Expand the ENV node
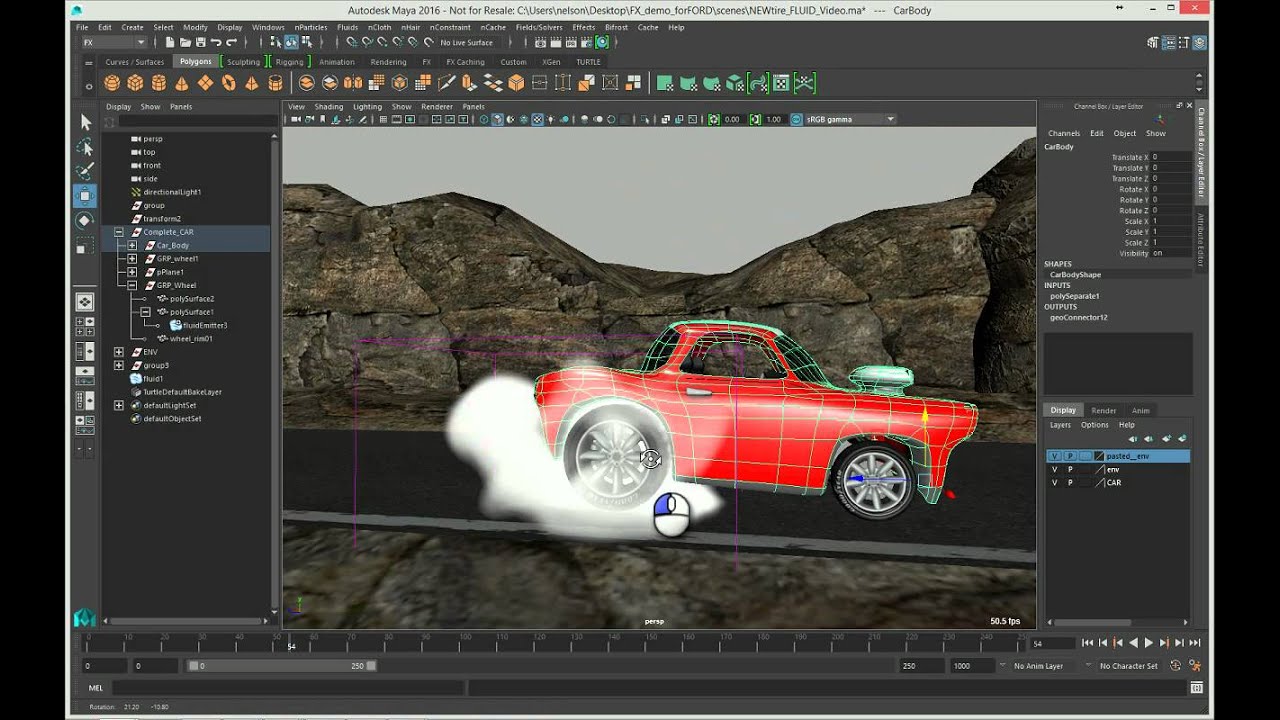1280x720 pixels. point(119,352)
